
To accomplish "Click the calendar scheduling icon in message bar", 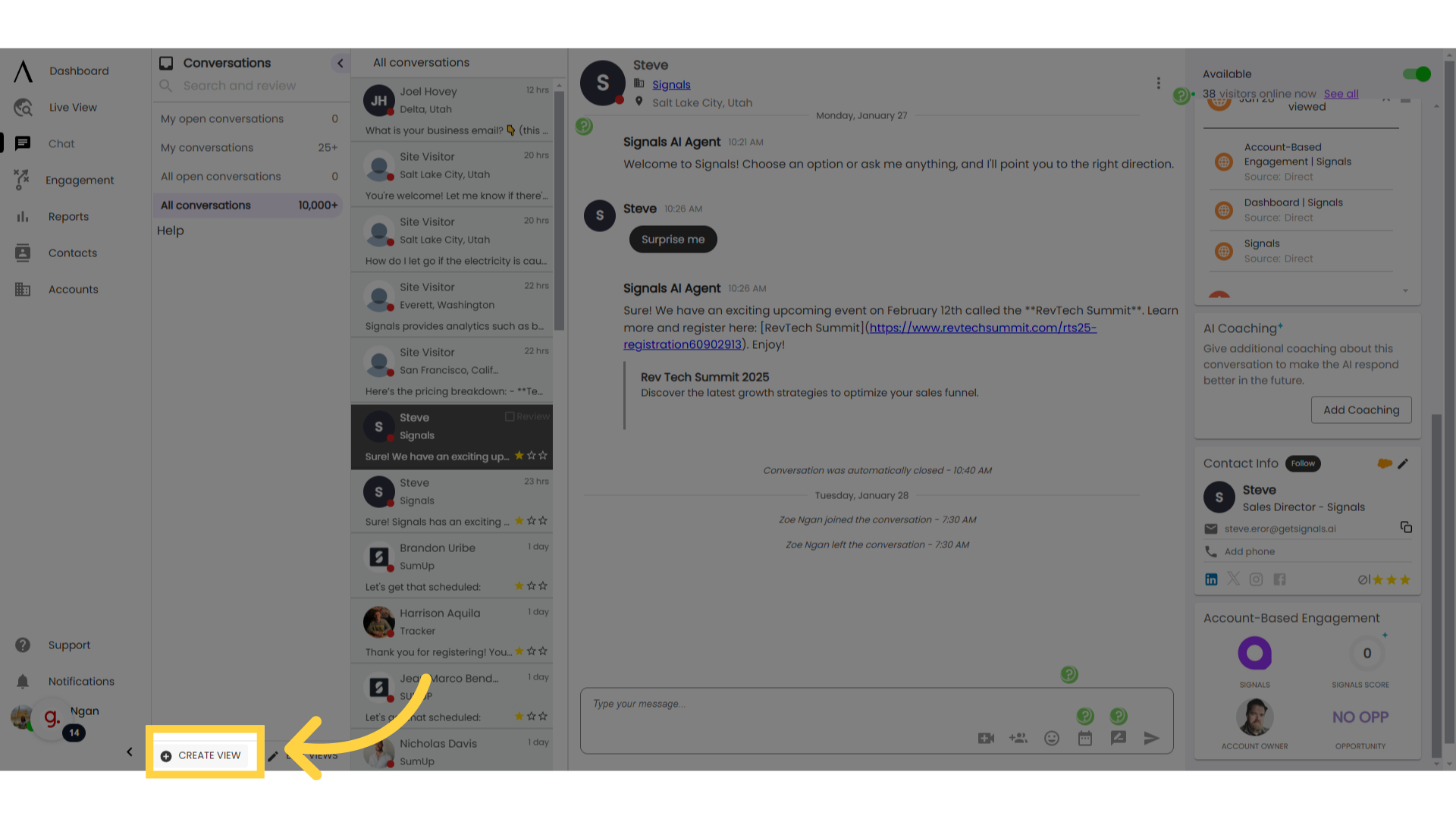I will coord(1085,738).
